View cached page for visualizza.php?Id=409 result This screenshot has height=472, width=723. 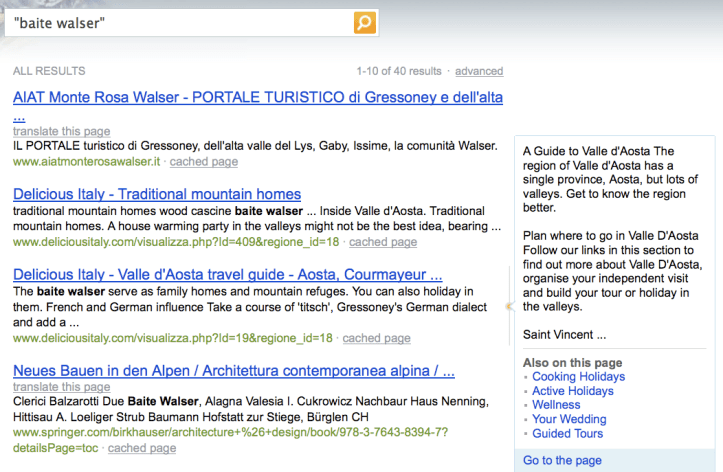tap(383, 242)
